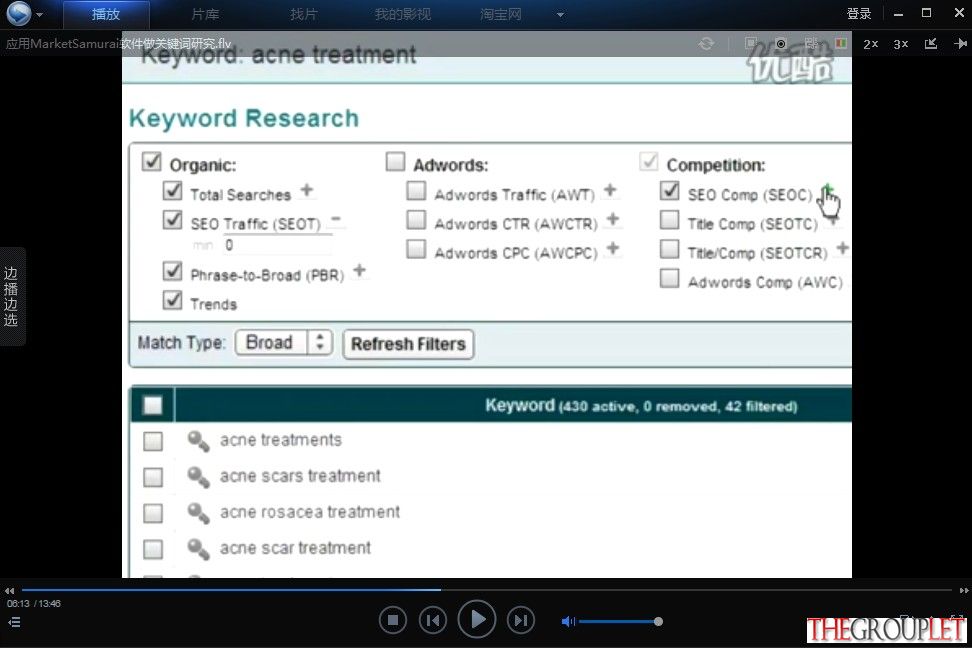Stop video playback with the stop button
This screenshot has width=972, height=648.
click(392, 620)
